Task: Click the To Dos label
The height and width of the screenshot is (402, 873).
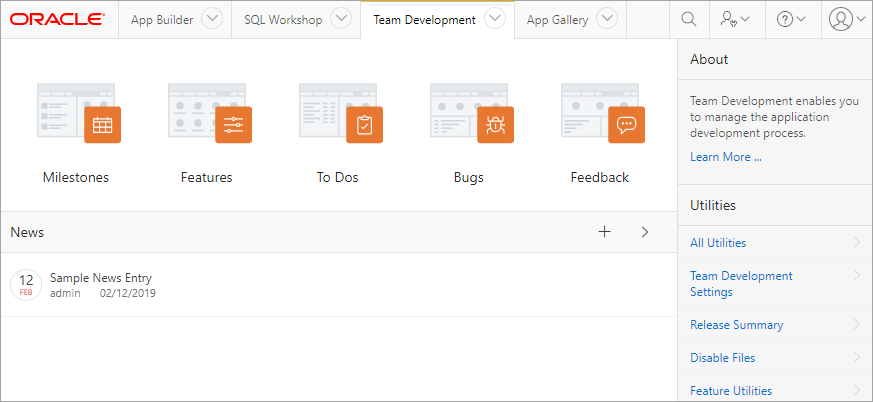Action: tap(337, 178)
